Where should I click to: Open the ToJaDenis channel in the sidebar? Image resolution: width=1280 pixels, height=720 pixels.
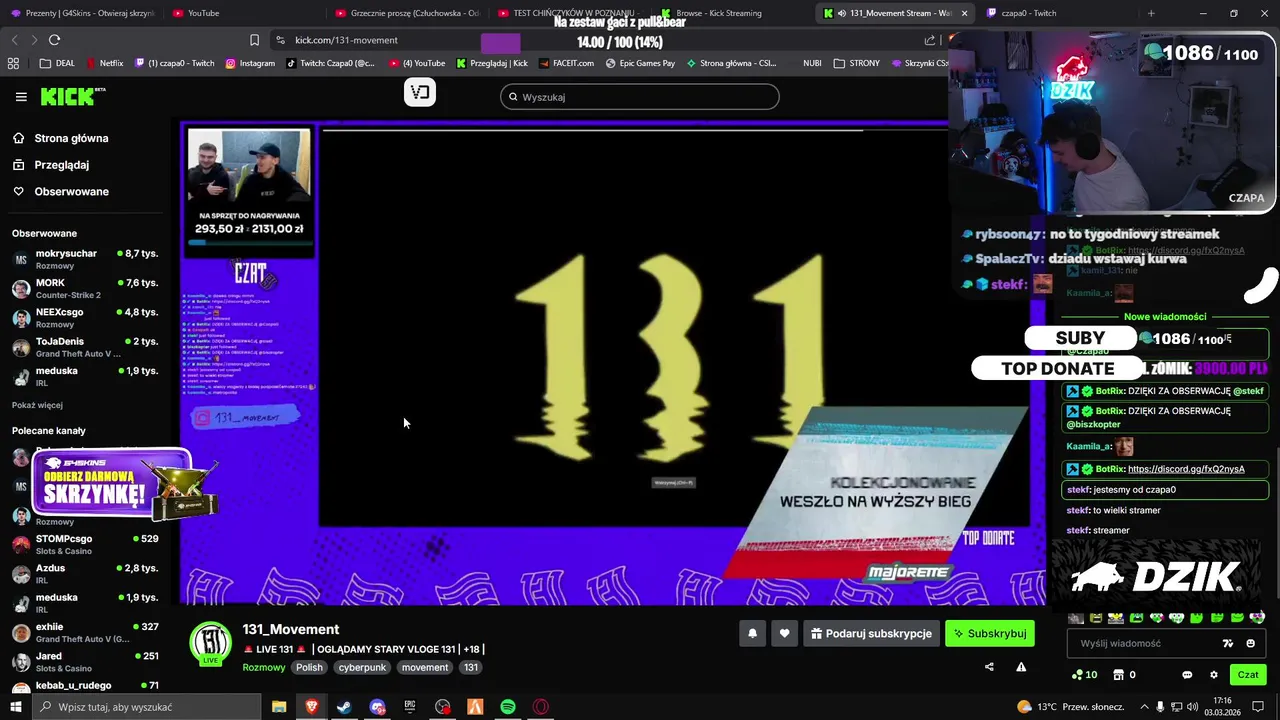point(85,347)
